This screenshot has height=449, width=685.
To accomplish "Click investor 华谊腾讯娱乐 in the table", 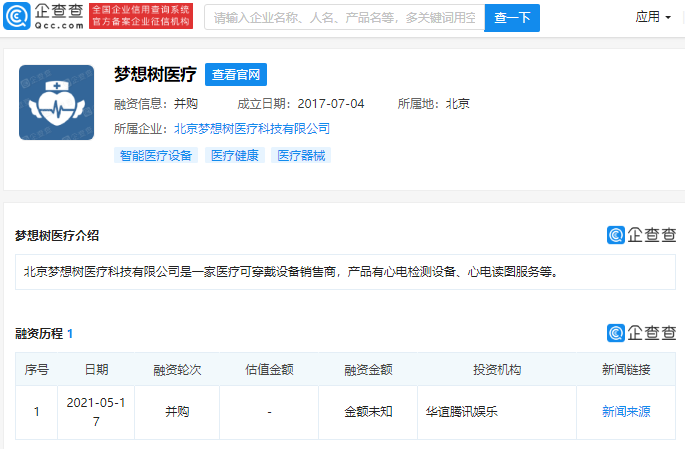I will coord(464,411).
